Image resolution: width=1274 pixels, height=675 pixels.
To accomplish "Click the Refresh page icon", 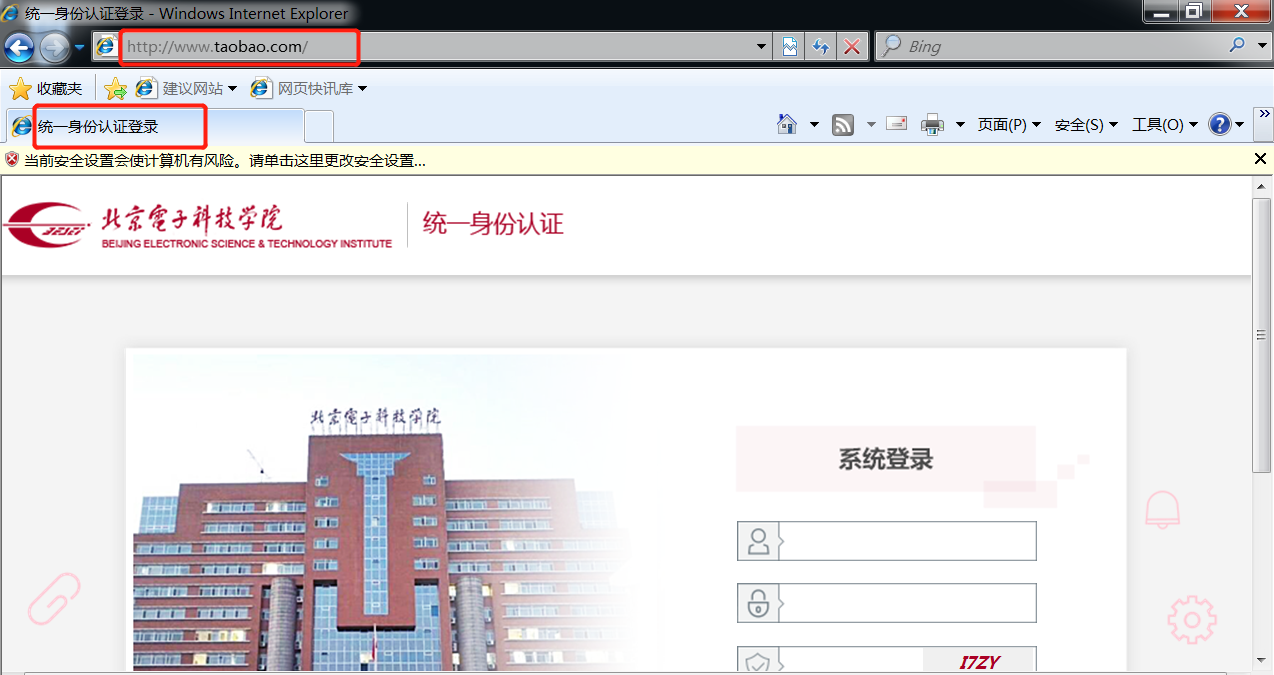I will [x=821, y=47].
